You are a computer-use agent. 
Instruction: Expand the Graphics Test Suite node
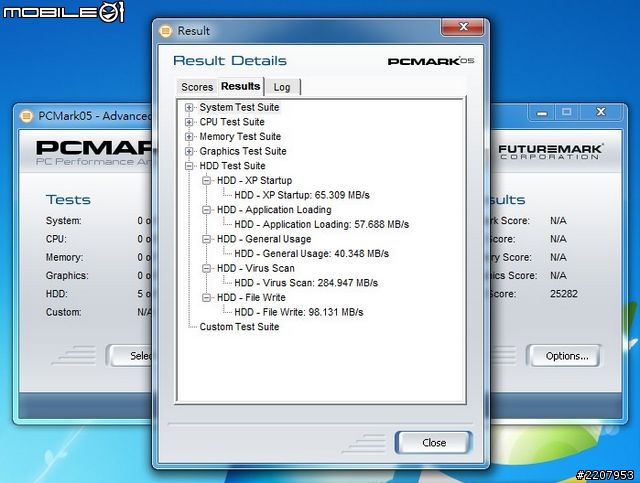(x=189, y=151)
